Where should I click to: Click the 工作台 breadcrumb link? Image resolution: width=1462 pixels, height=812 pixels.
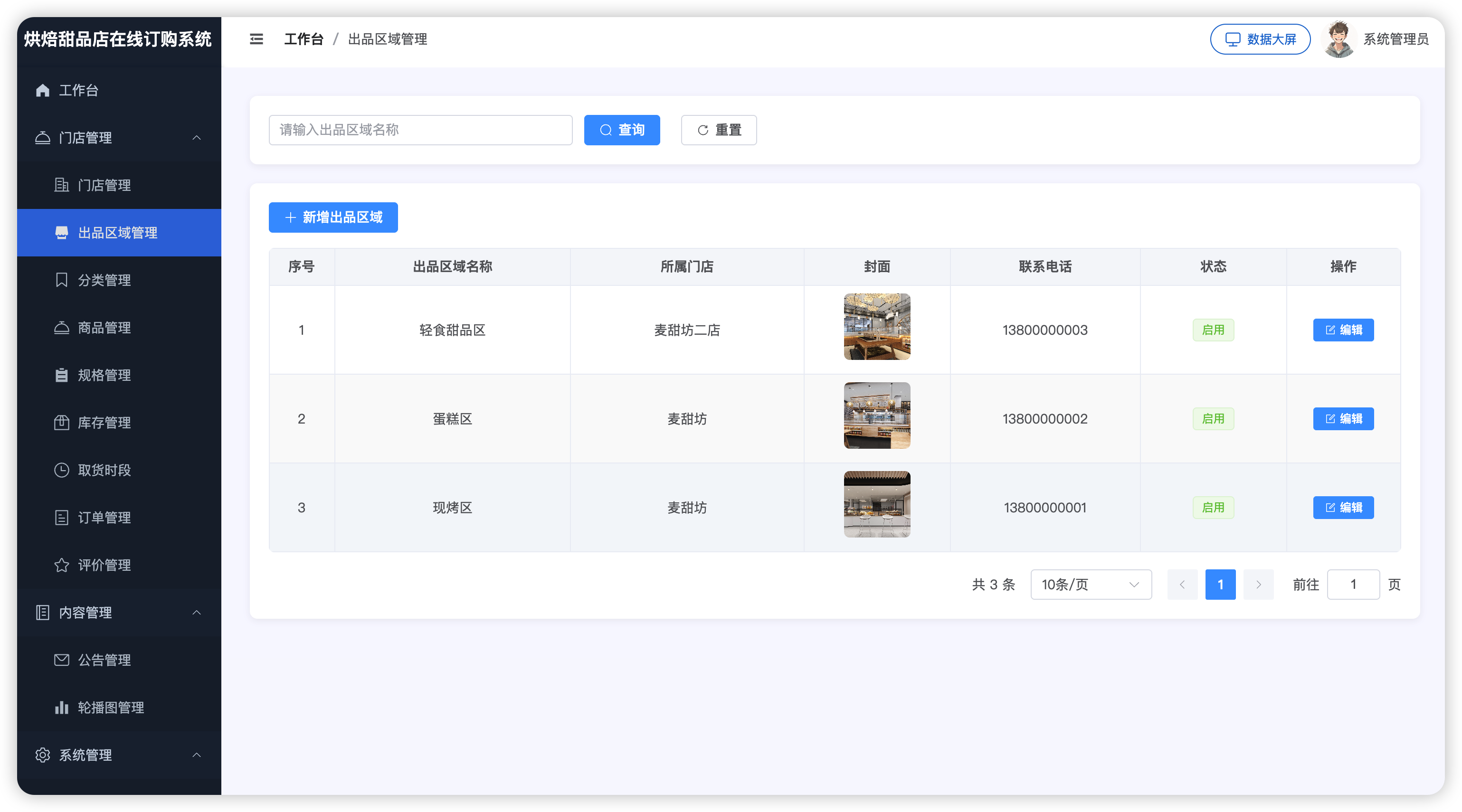pyautogui.click(x=304, y=39)
